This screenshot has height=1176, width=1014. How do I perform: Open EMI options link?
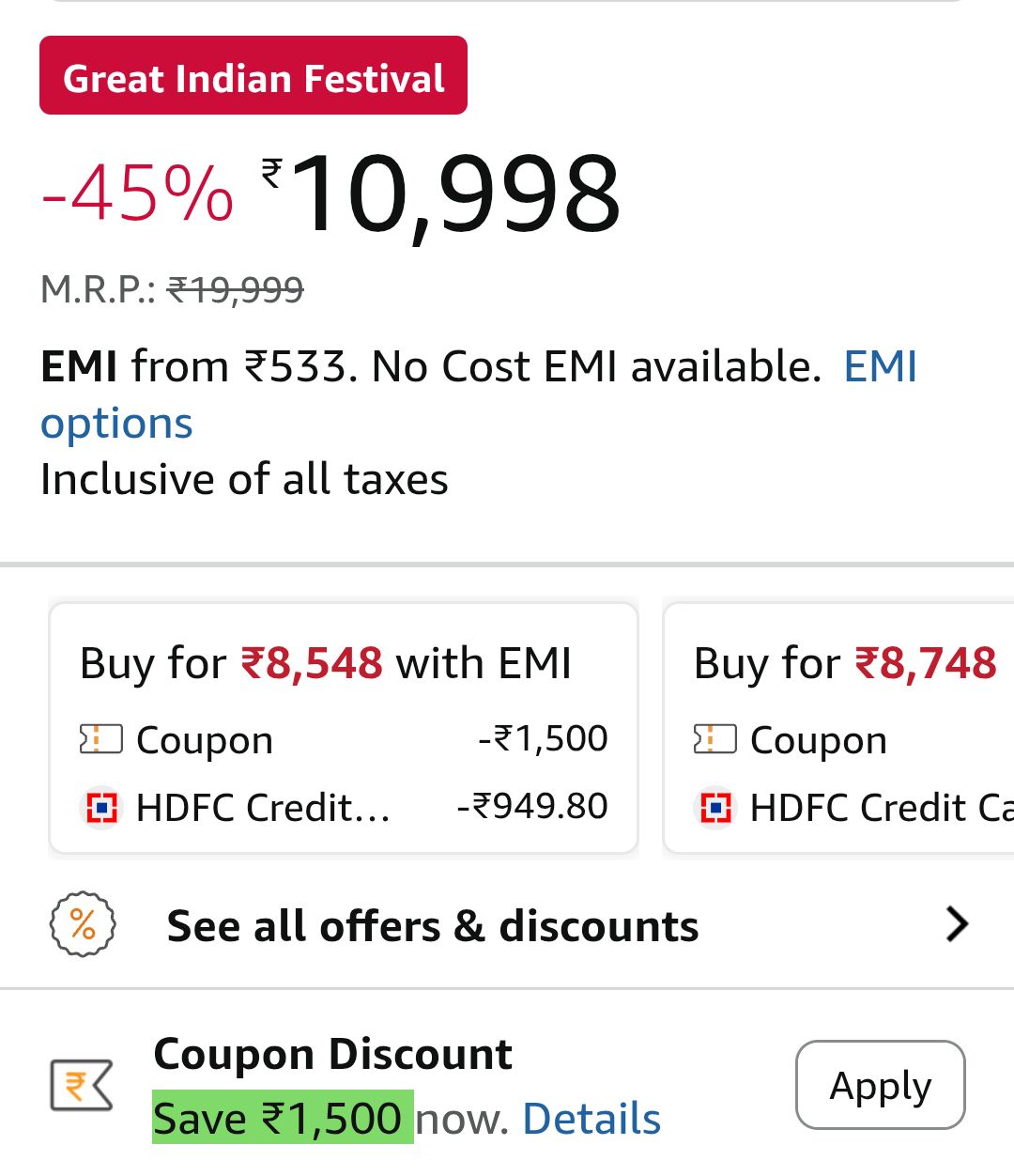point(116,424)
